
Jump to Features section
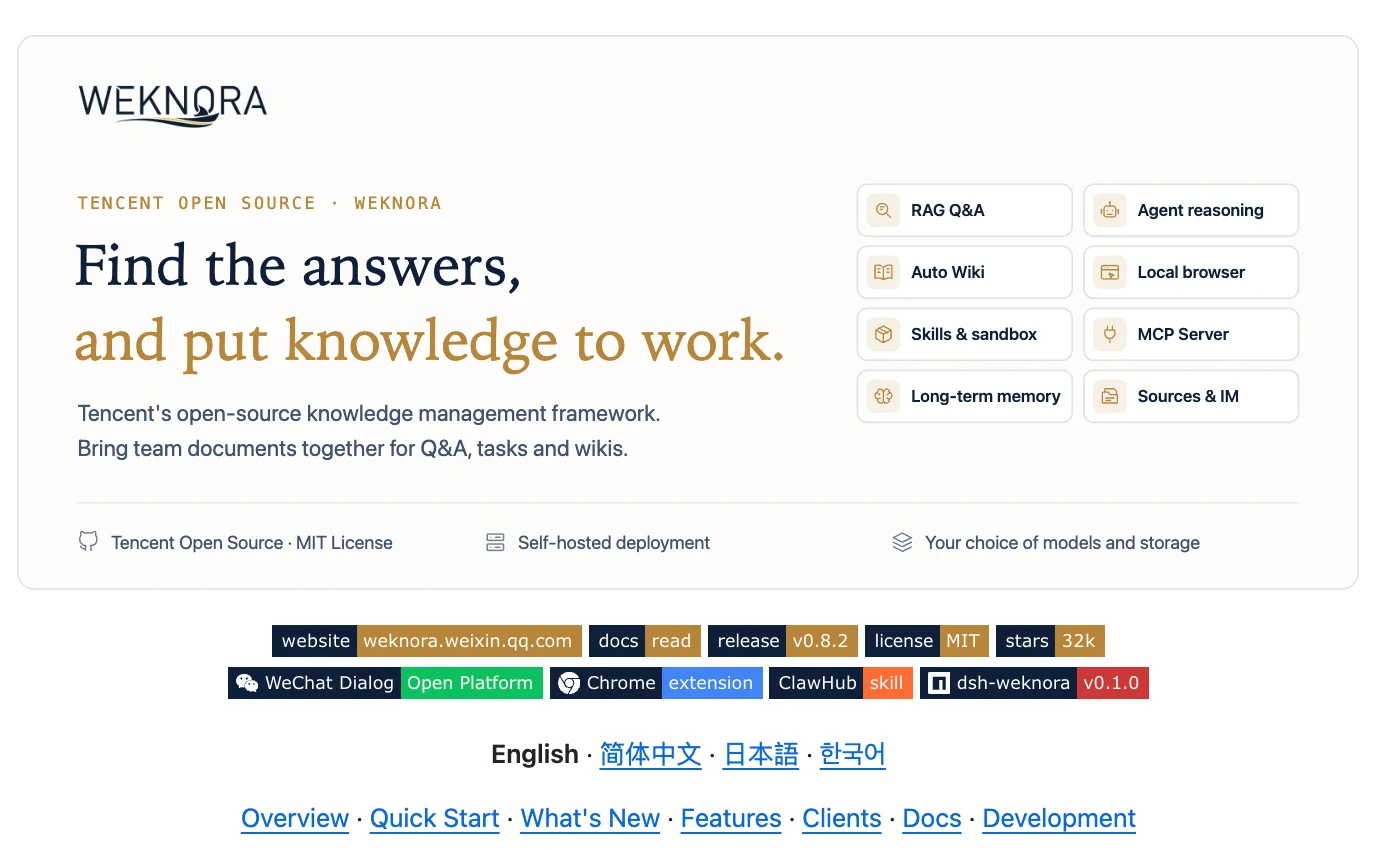(731, 818)
